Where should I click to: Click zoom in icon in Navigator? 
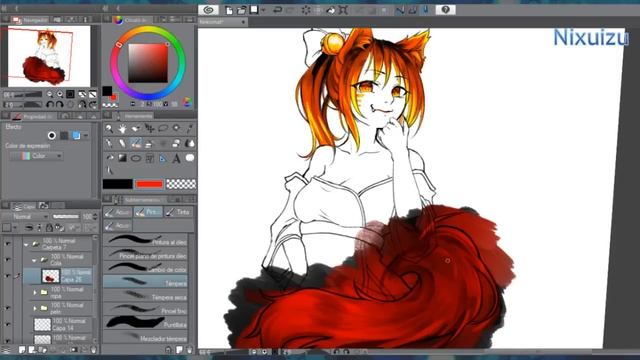[x=60, y=94]
